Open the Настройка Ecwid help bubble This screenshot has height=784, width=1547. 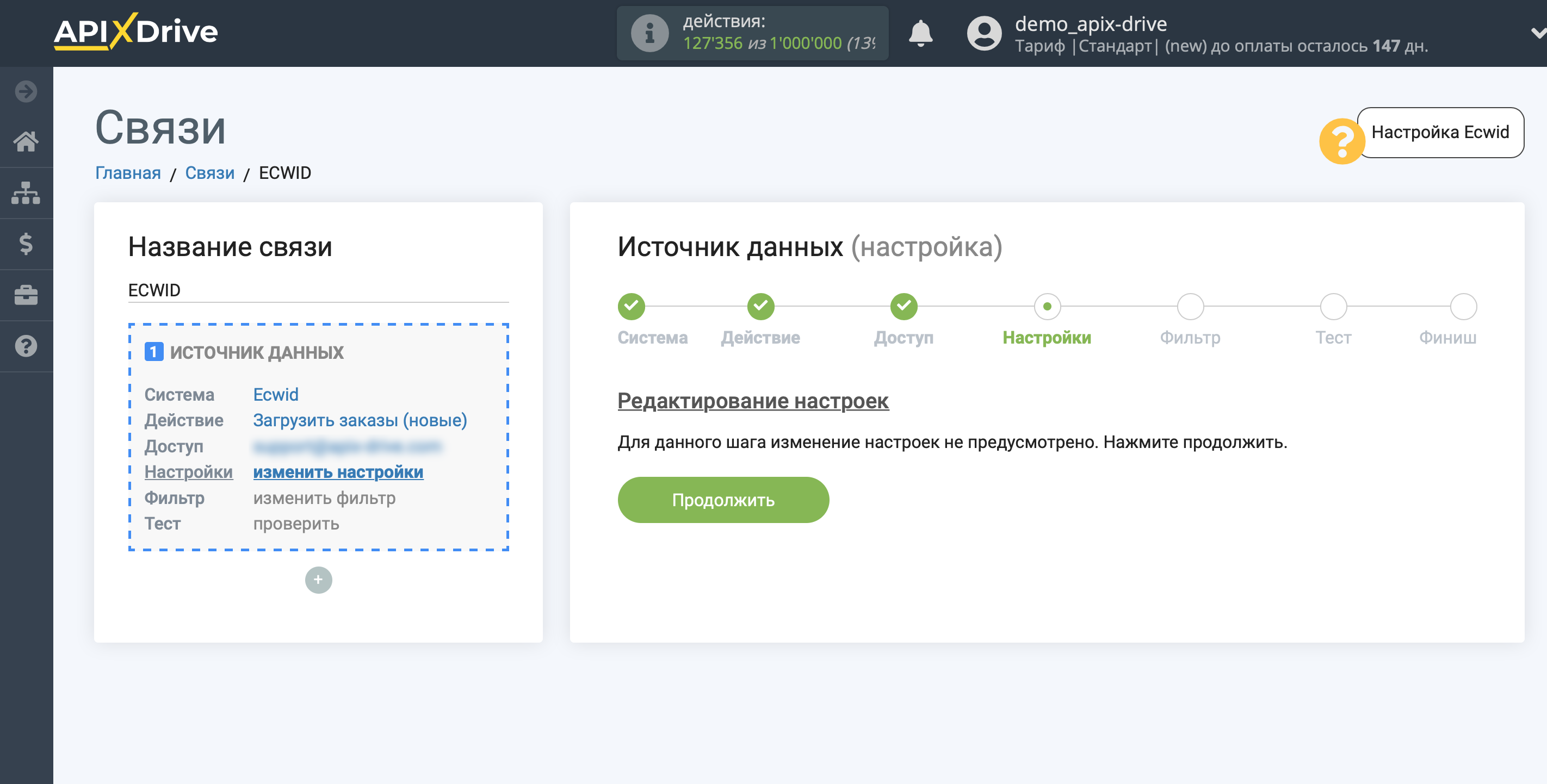click(1440, 132)
